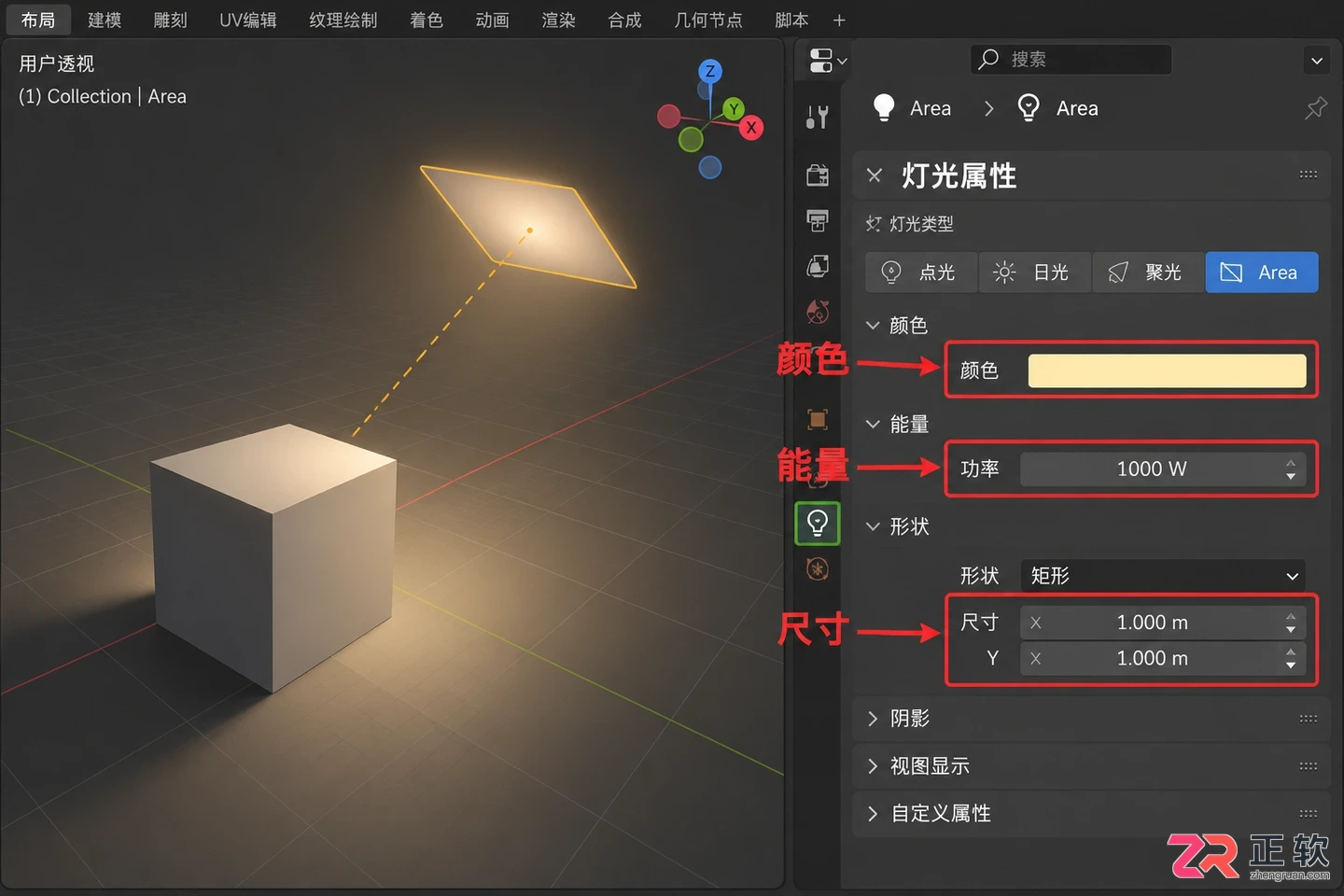1344x896 pixels.
Task: Click the negative X red gizmo dot
Action: [668, 117]
